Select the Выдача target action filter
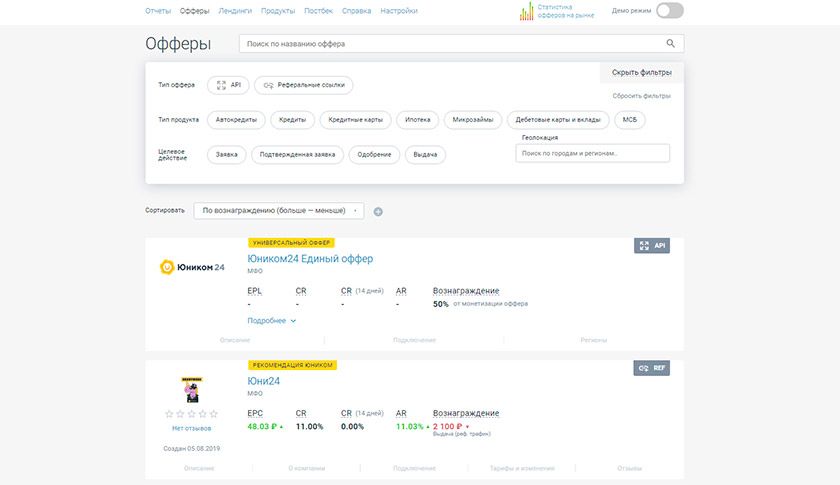Image resolution: width=840 pixels, height=485 pixels. pos(425,155)
